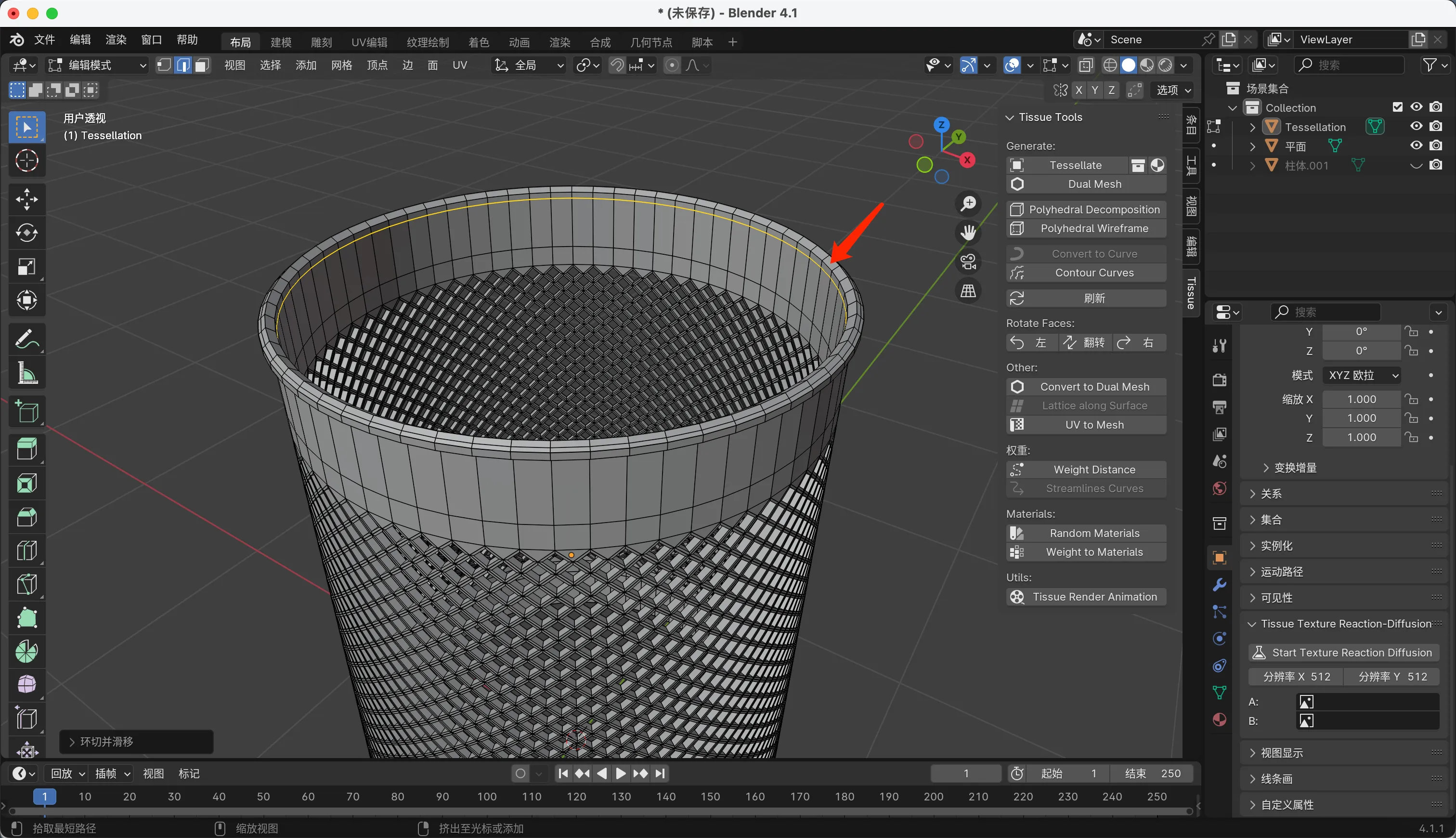Select the Loop Cut tool
This screenshot has width=1456, height=838.
26,551
